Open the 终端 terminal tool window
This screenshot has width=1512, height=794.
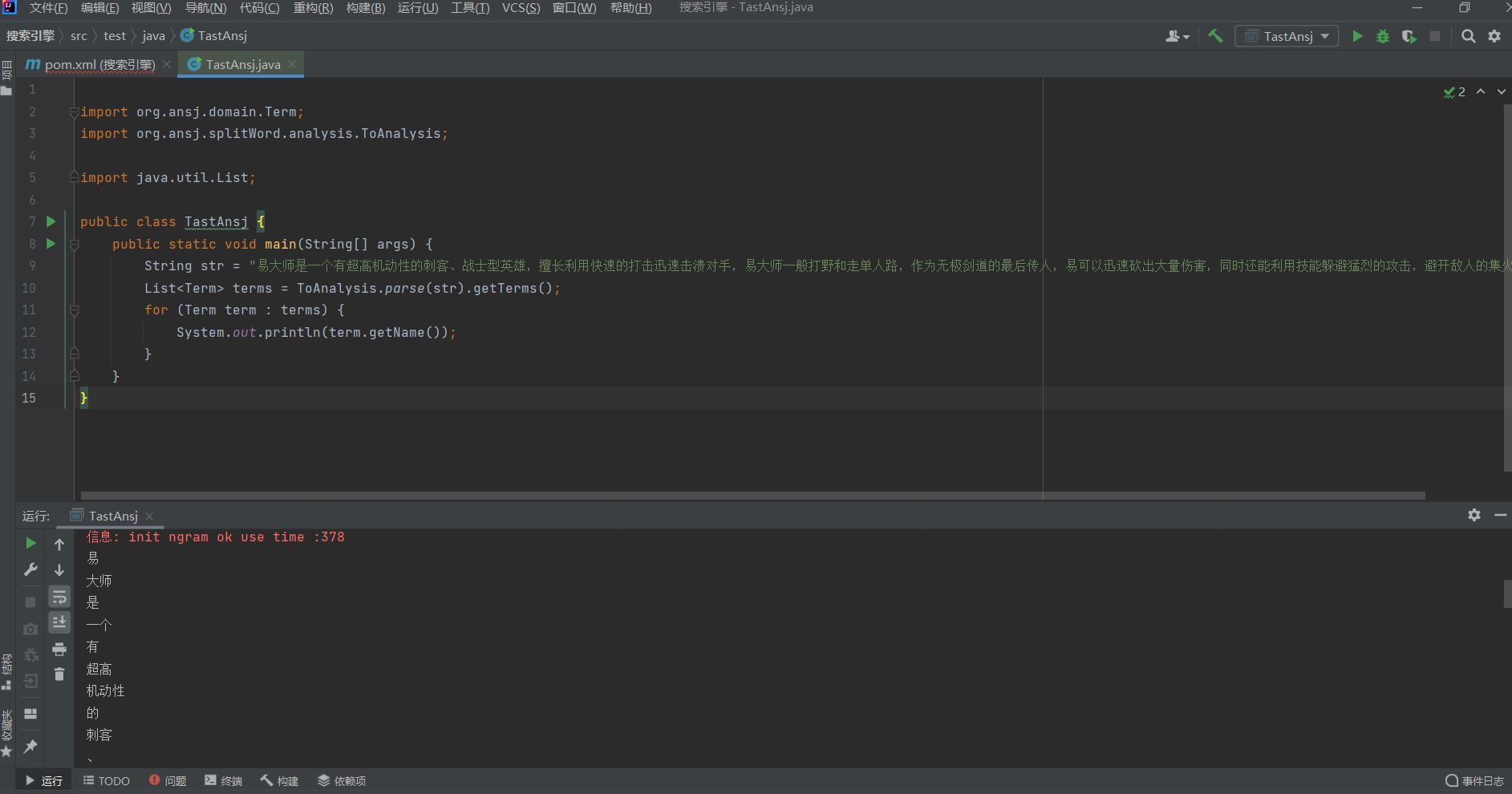[224, 780]
